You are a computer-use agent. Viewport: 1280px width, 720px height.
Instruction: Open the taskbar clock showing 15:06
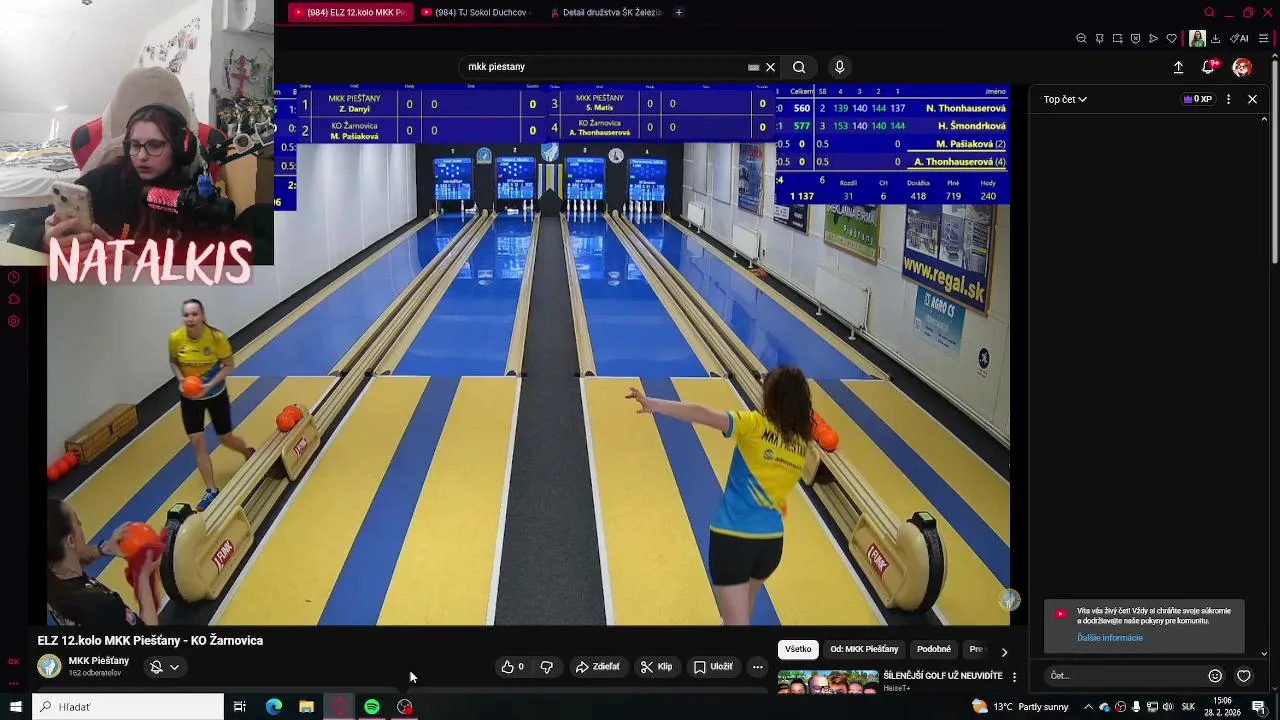coord(1222,707)
